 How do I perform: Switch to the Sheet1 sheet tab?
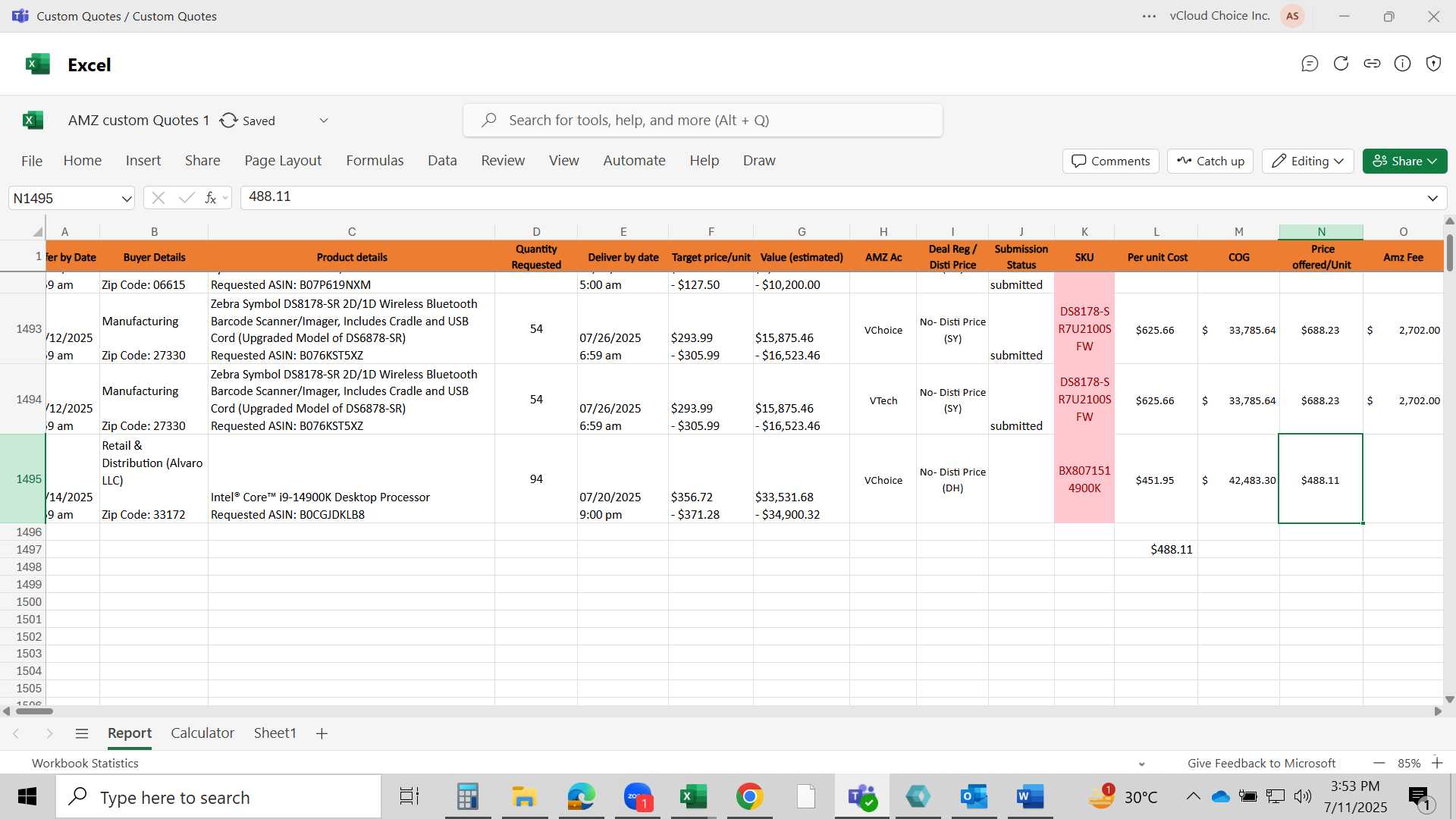click(275, 733)
